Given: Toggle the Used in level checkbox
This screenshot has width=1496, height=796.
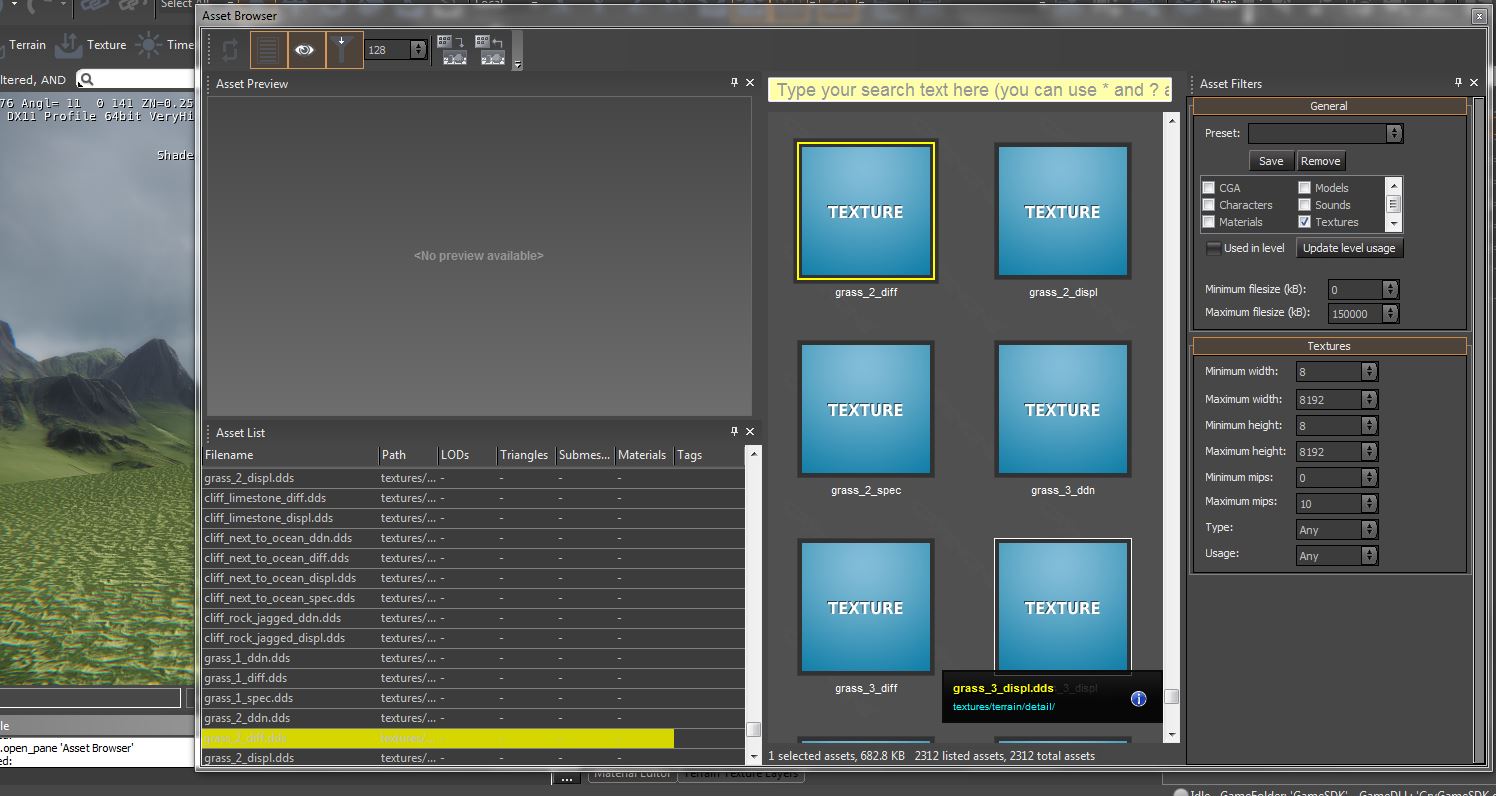Looking at the screenshot, I should tap(1214, 248).
